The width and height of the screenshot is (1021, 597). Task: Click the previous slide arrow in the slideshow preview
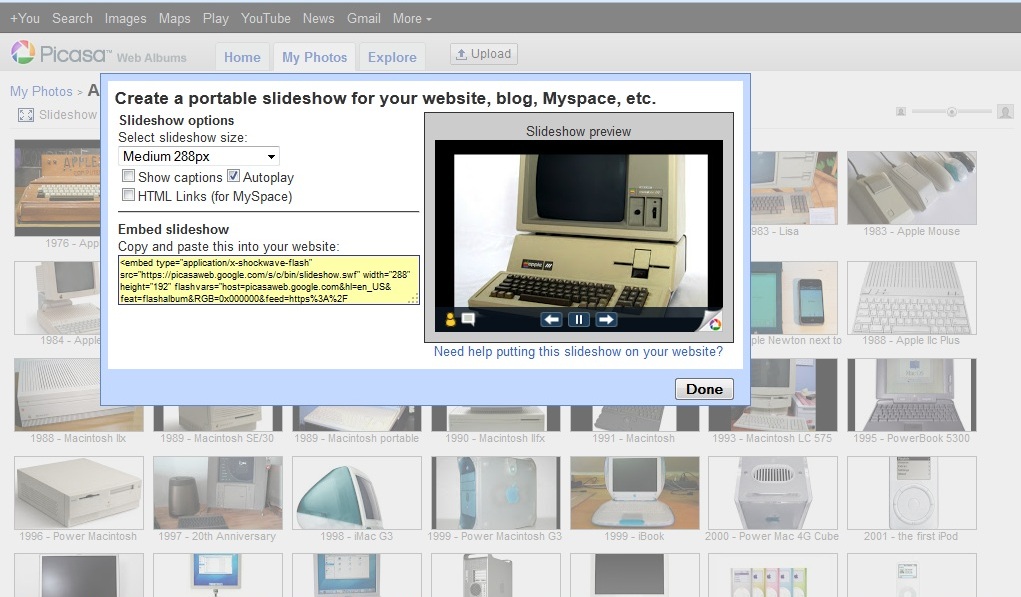click(x=552, y=319)
